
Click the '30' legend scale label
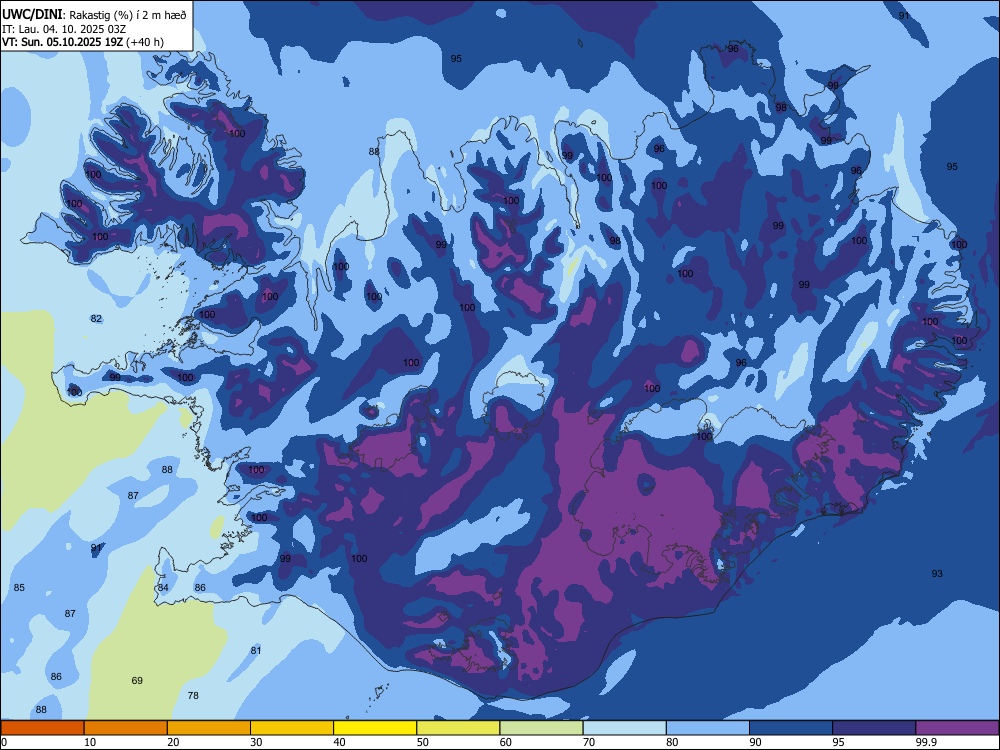pyautogui.click(x=256, y=742)
